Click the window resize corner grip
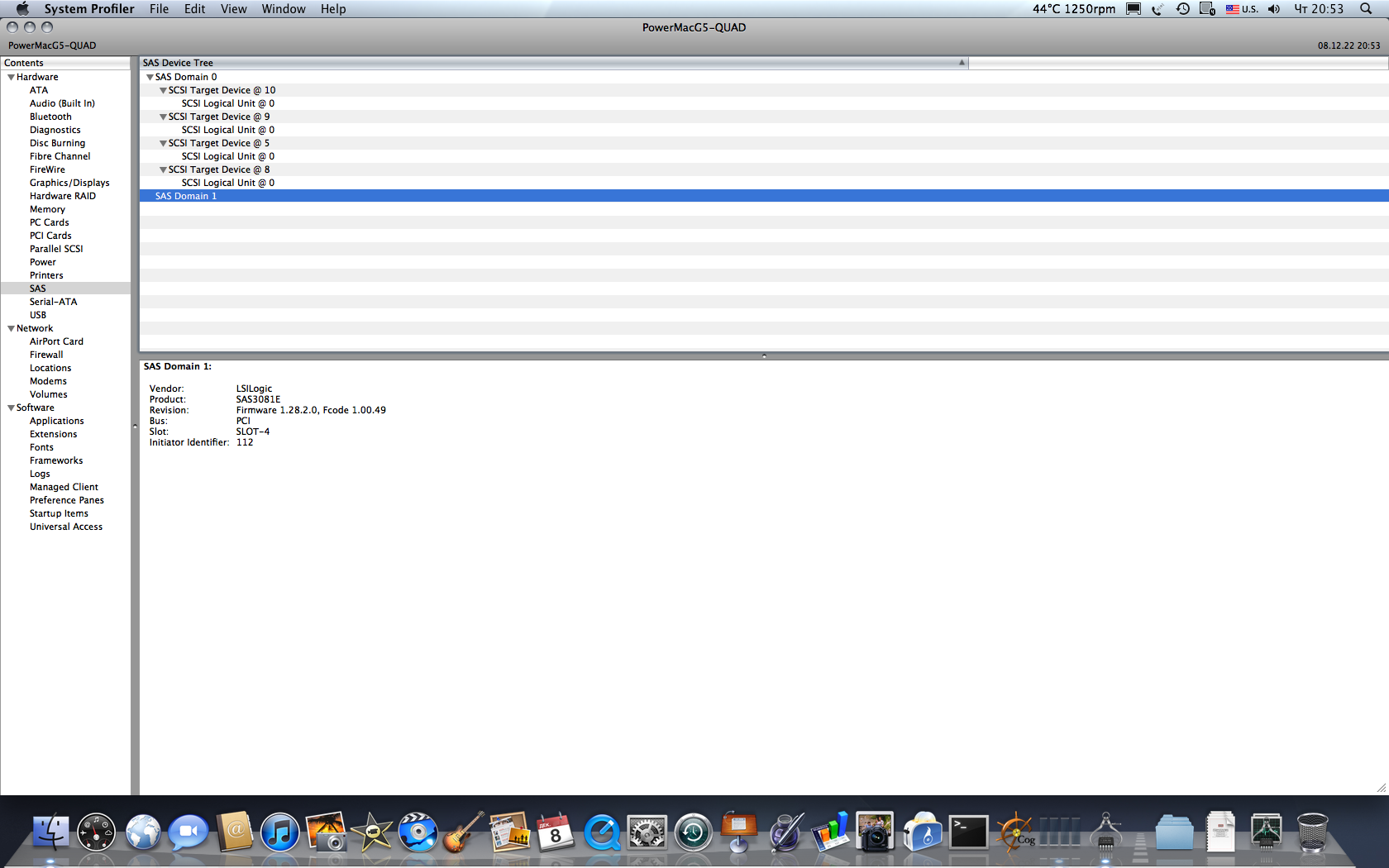The width and height of the screenshot is (1389, 868). pyautogui.click(x=1382, y=788)
